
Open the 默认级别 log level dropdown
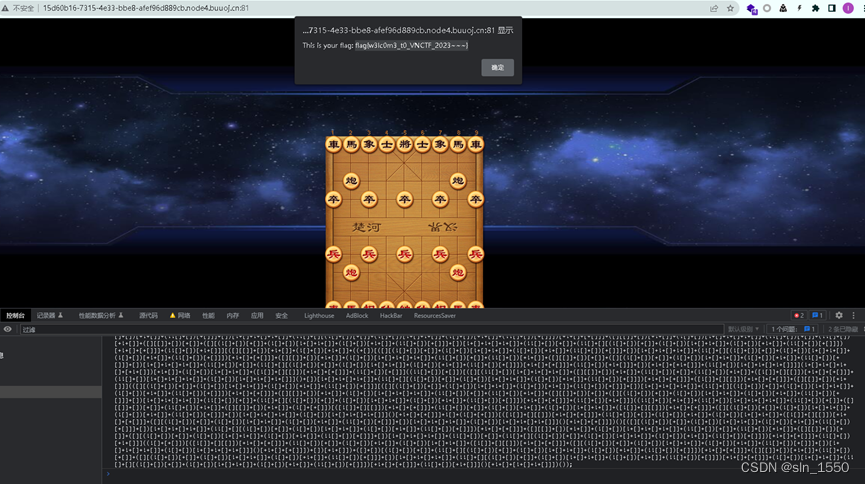pyautogui.click(x=743, y=329)
